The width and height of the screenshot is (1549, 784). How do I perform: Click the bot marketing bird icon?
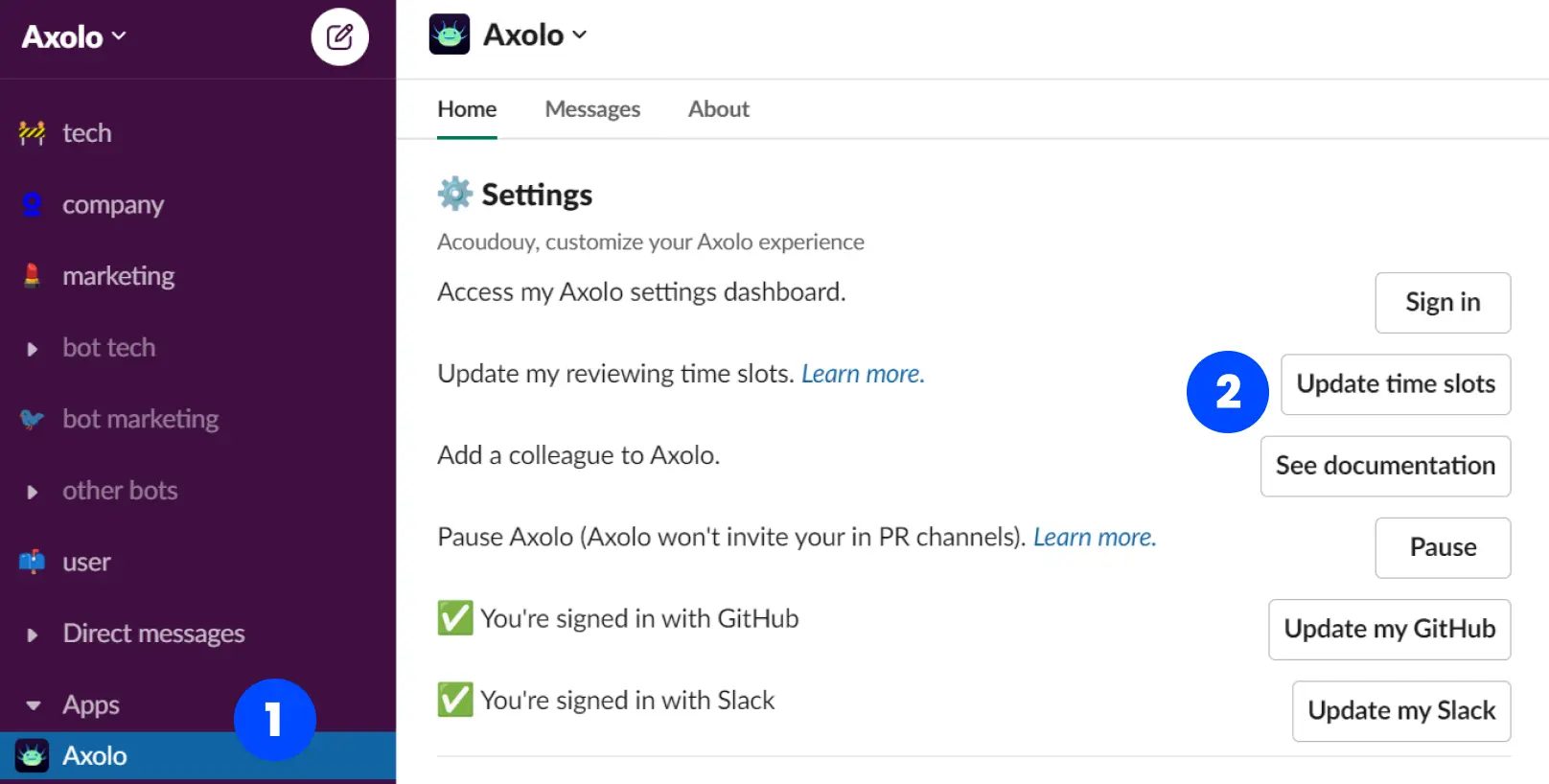pos(32,419)
